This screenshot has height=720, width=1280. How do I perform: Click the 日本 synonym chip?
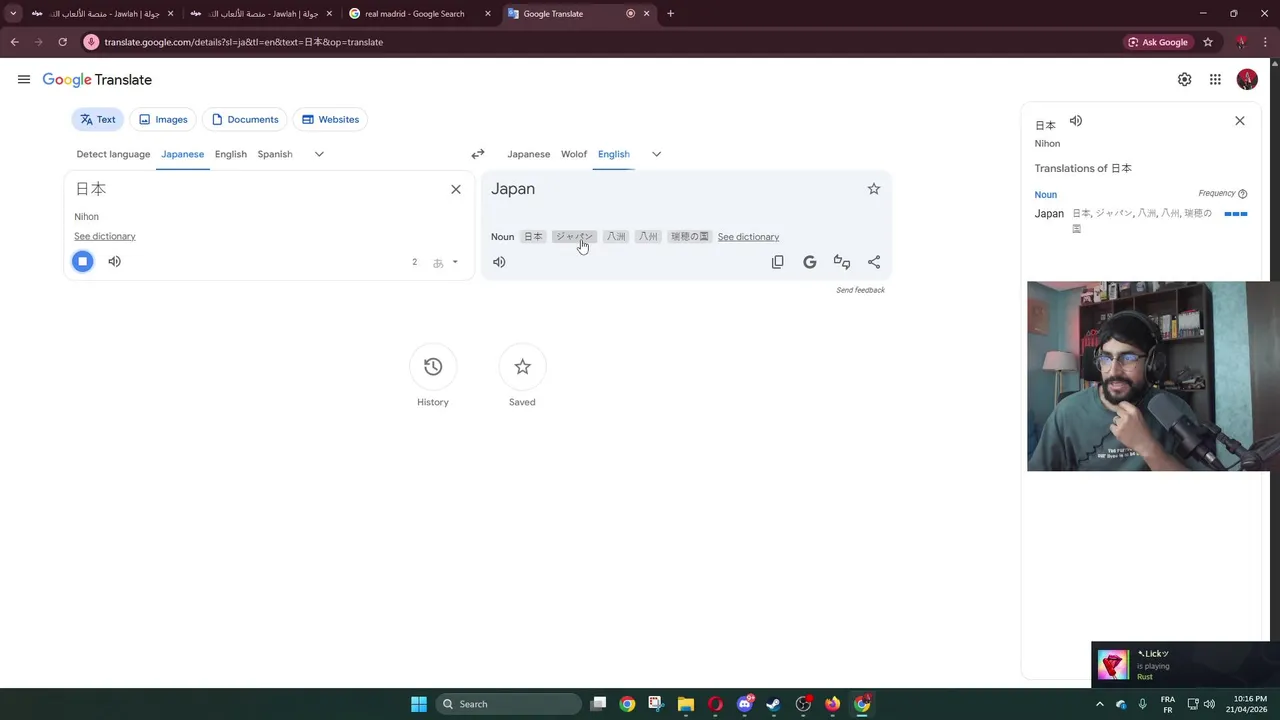(533, 237)
